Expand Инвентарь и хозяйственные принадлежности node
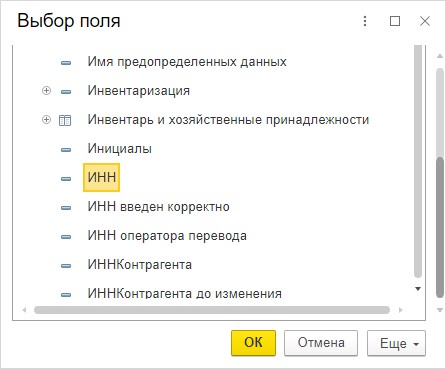446x369 pixels. point(46,119)
